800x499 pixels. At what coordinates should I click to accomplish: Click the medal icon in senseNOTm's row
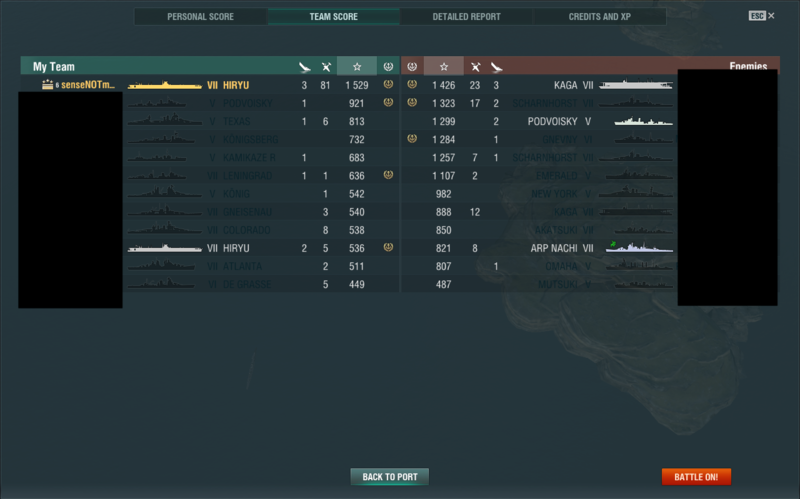[388, 84]
